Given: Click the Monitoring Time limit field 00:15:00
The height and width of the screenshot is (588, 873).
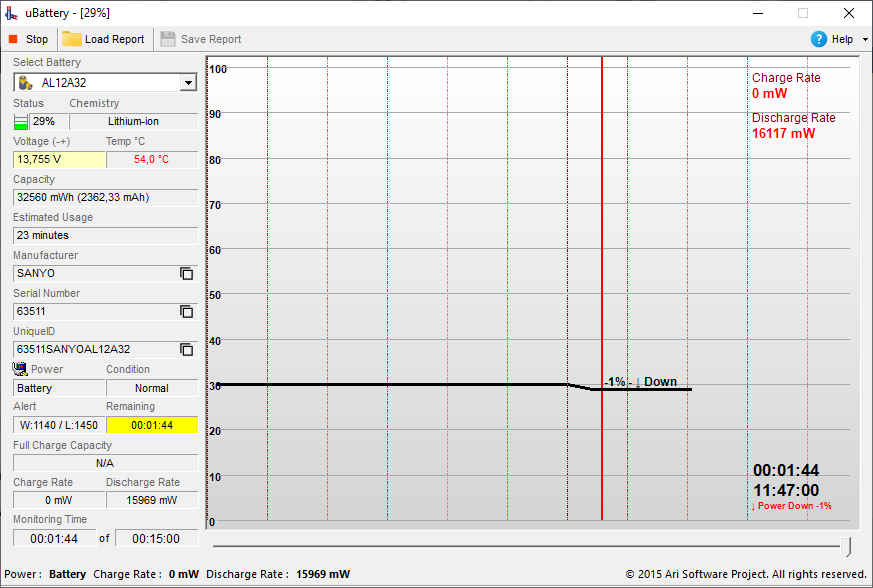Looking at the screenshot, I should pyautogui.click(x=156, y=538).
